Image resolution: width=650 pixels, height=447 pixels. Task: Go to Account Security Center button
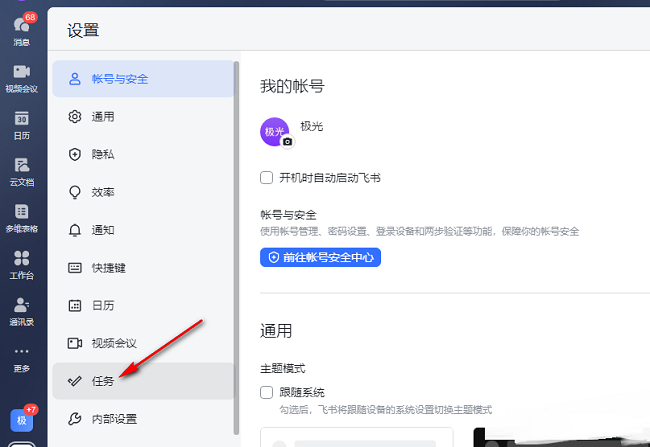[320, 257]
